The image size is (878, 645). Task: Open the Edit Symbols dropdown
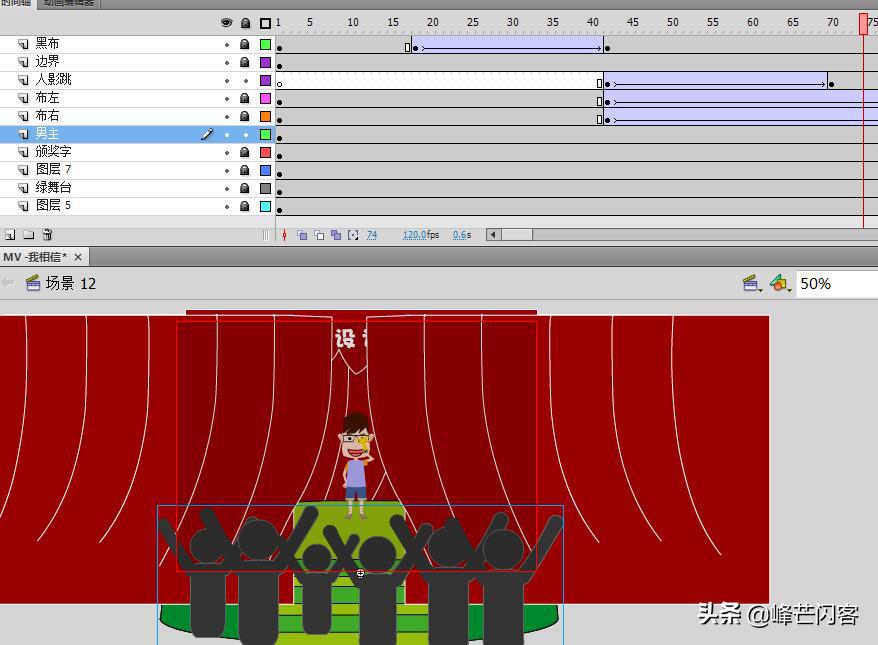(x=780, y=284)
